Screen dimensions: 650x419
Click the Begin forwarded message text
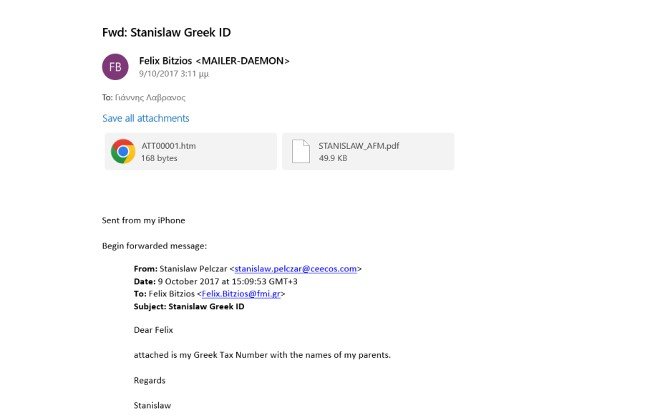coord(154,245)
